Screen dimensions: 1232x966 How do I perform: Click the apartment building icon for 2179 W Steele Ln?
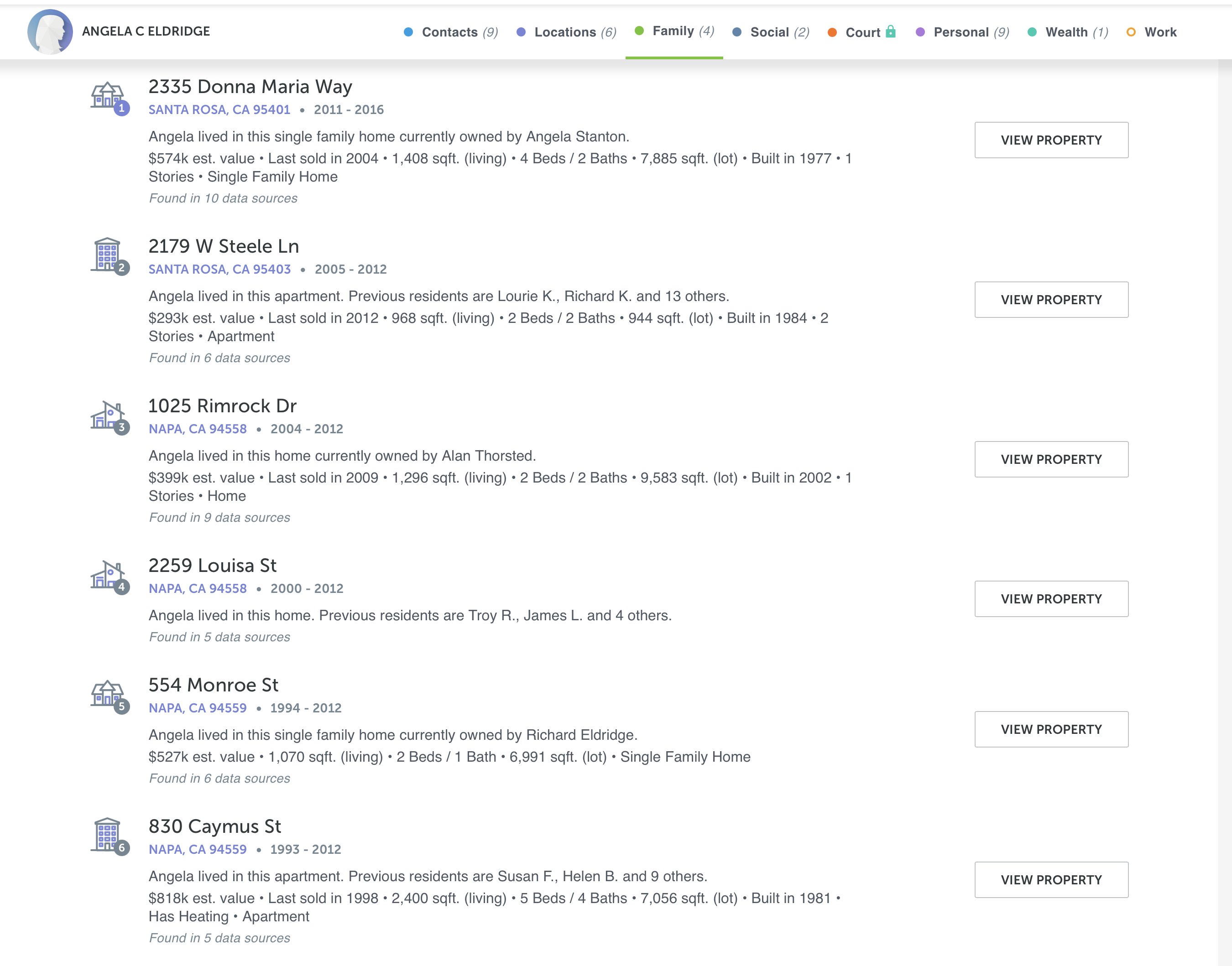[108, 254]
